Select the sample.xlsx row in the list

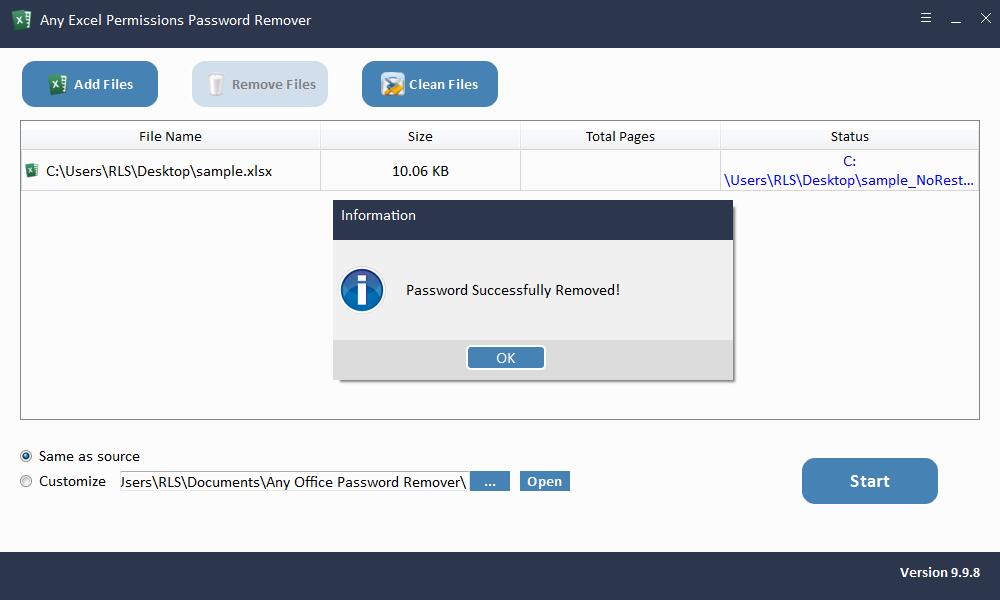point(170,170)
